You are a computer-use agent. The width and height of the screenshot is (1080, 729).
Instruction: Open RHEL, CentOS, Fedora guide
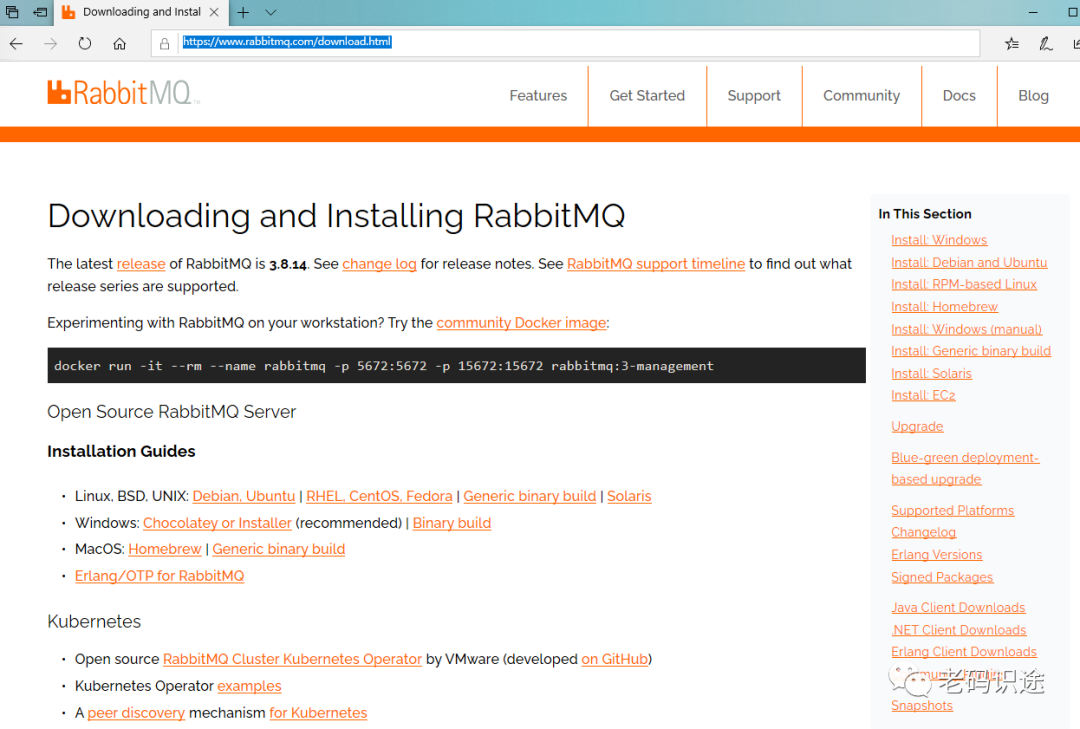379,496
